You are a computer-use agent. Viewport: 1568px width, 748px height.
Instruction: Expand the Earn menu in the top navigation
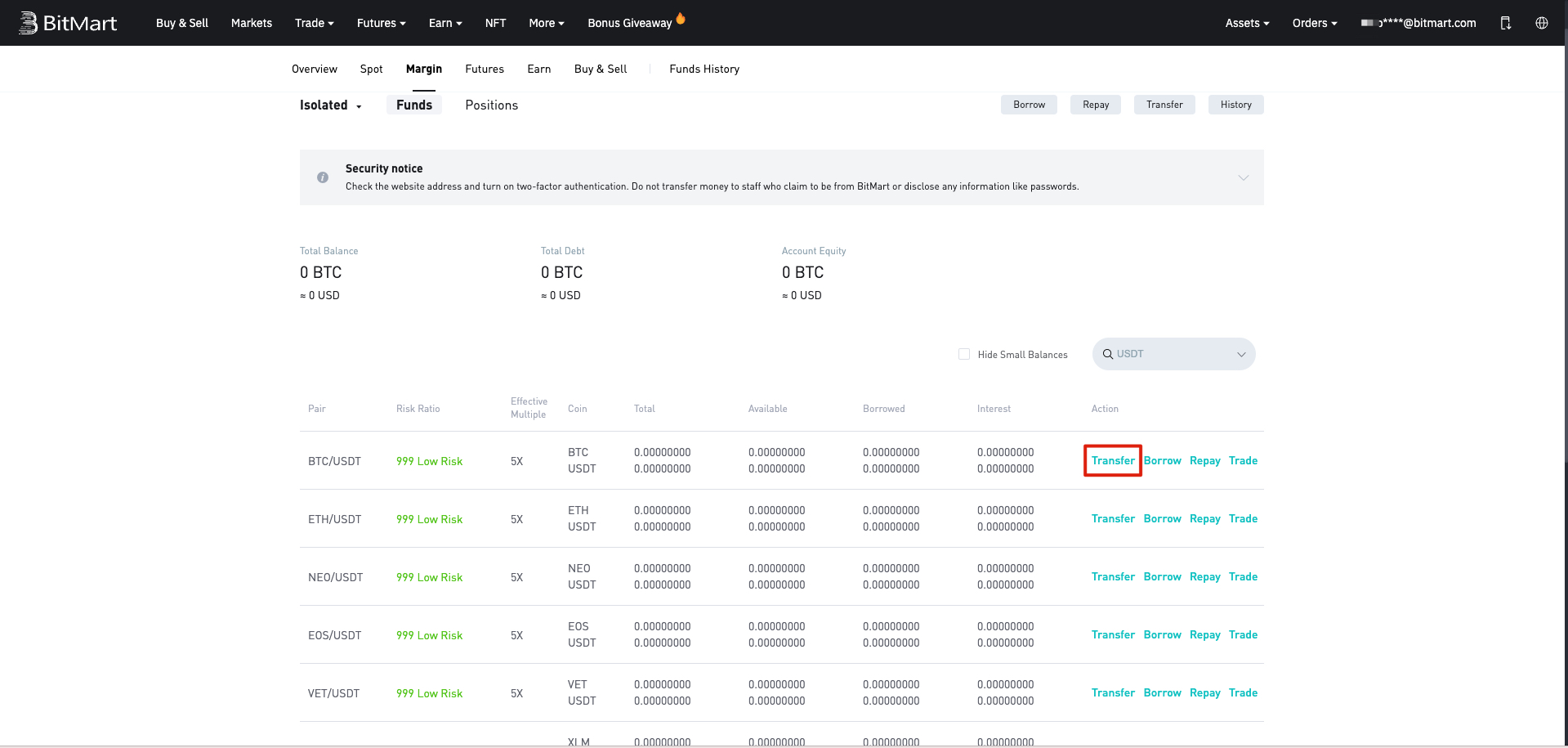click(445, 23)
